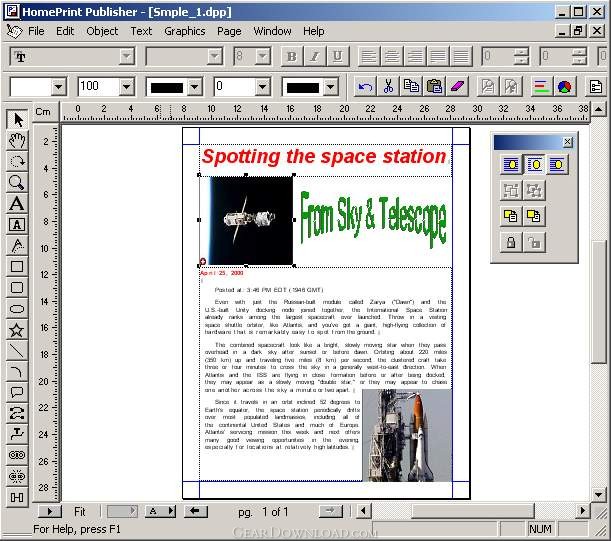Toggle Bold formatting
The image size is (611, 541).
tap(291, 57)
